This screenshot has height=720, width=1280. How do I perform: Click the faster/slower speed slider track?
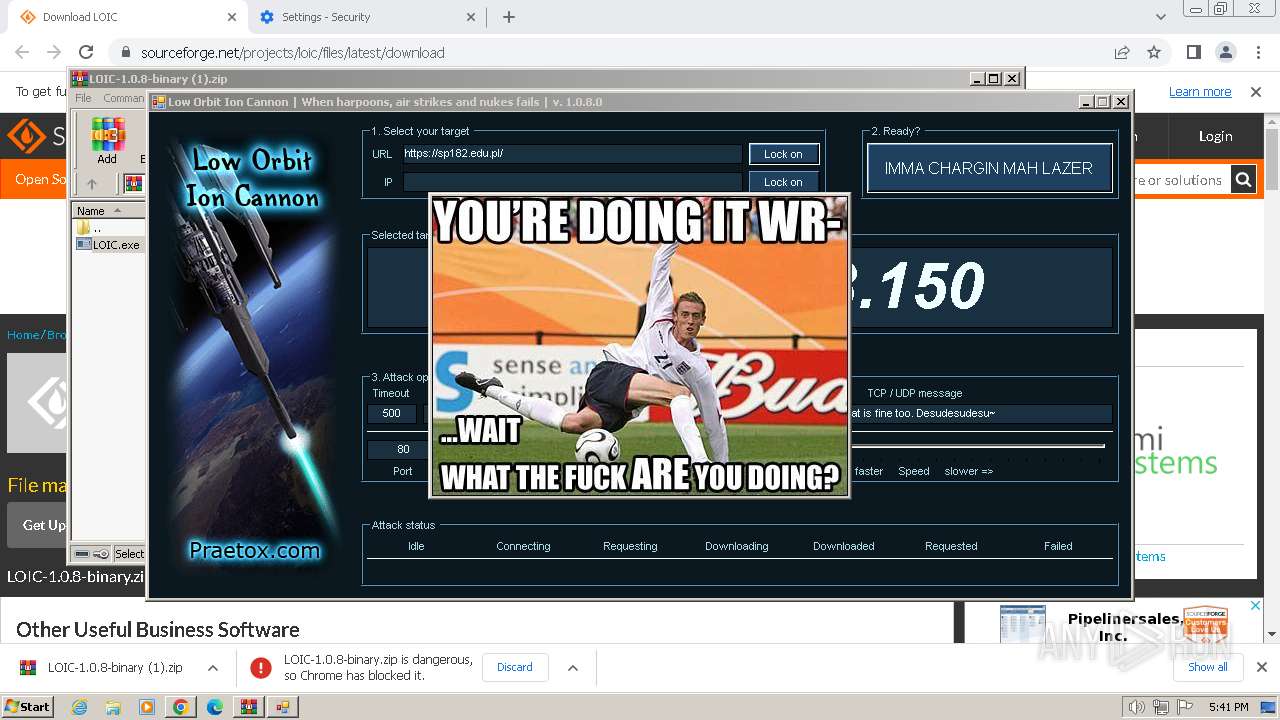click(977, 447)
